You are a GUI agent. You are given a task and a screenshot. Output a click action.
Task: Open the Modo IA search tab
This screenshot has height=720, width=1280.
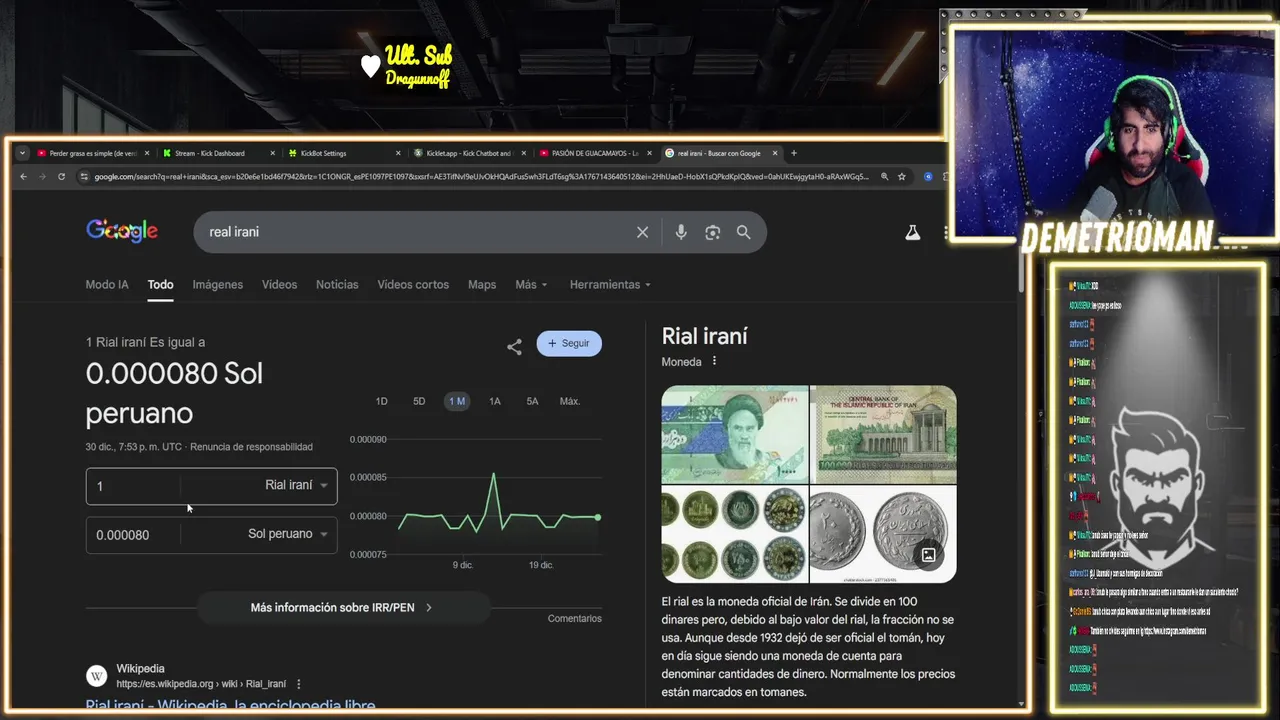[107, 285]
